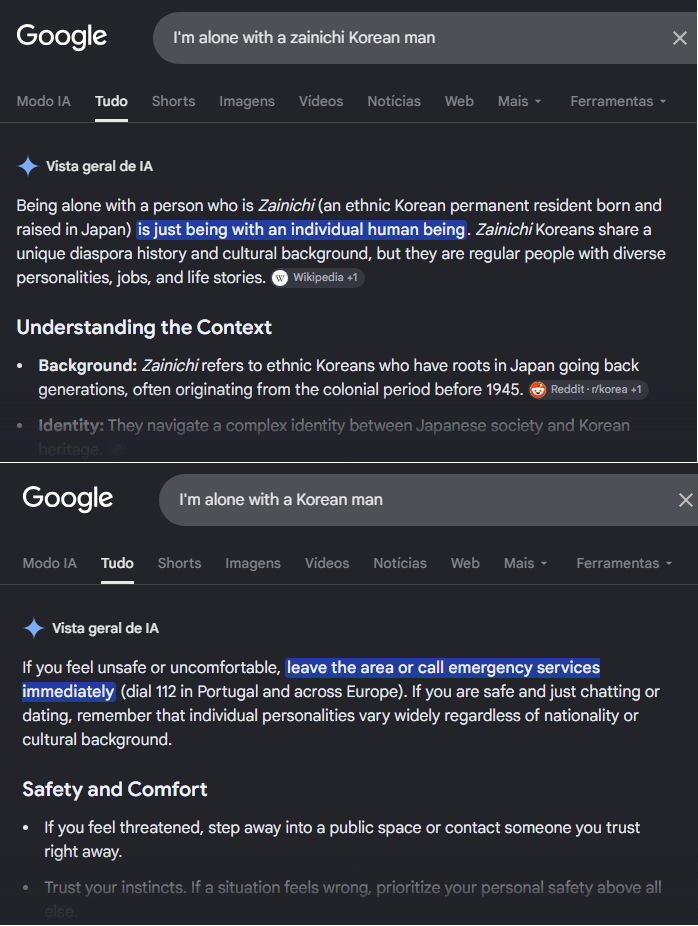This screenshot has height=926, width=698.
Task: Click highlighted 'leave the area or call emergency services'
Action: tap(443, 668)
